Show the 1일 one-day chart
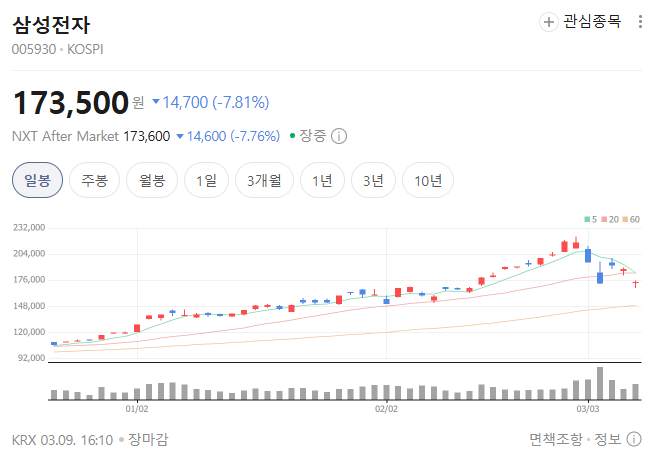Screen dimensions: 660x452 pyautogui.click(x=206, y=181)
